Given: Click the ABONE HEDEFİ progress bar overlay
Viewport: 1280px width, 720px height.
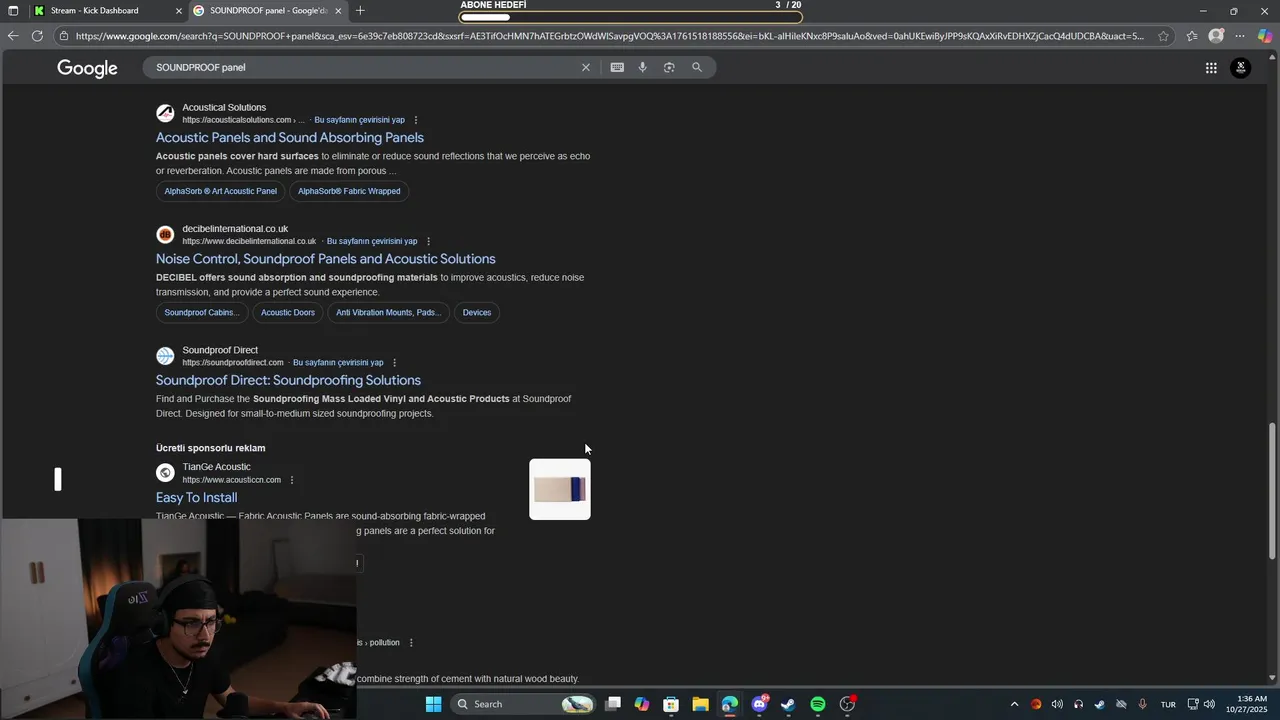Looking at the screenshot, I should coord(631,17).
